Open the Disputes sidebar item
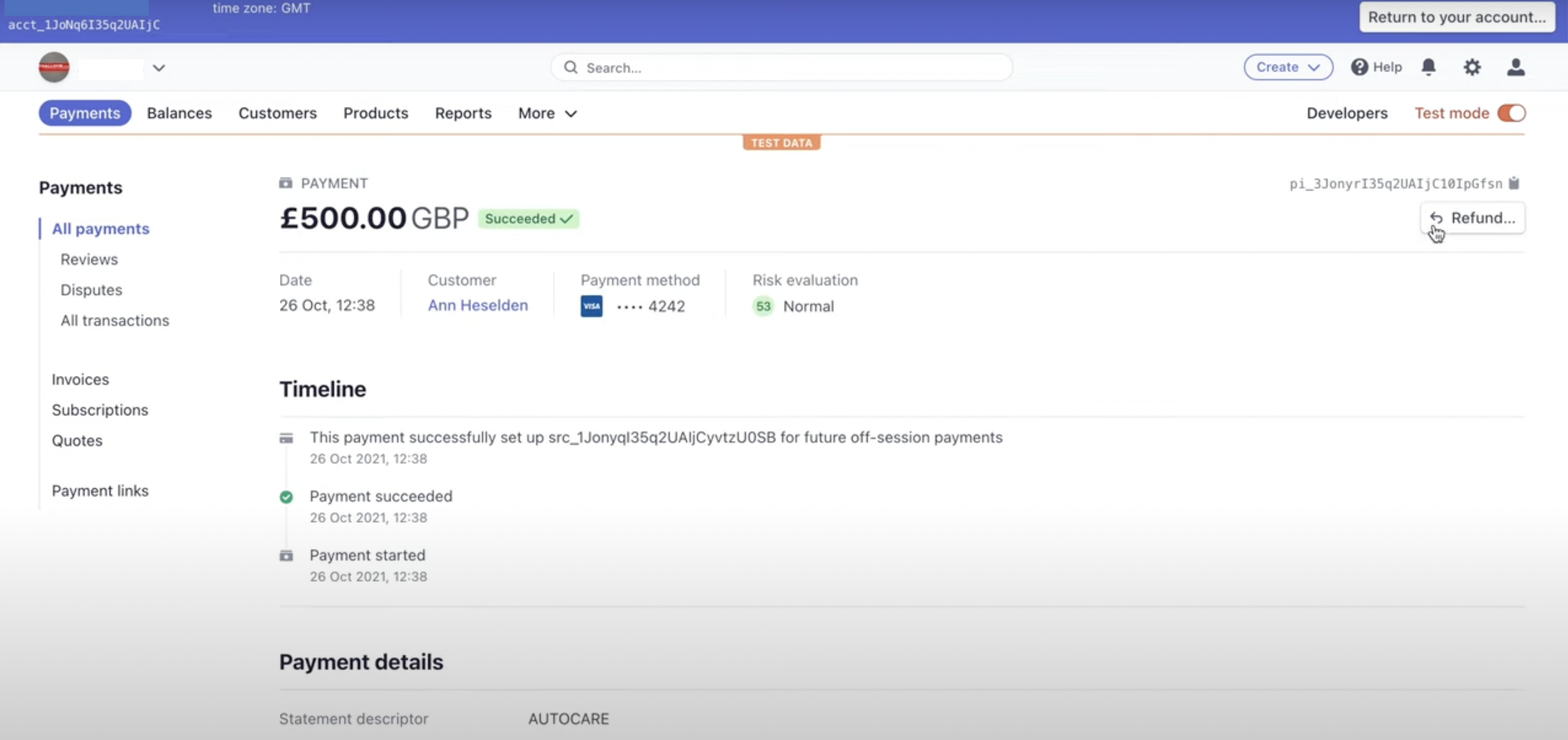Viewport: 1568px width, 740px height. (x=91, y=290)
